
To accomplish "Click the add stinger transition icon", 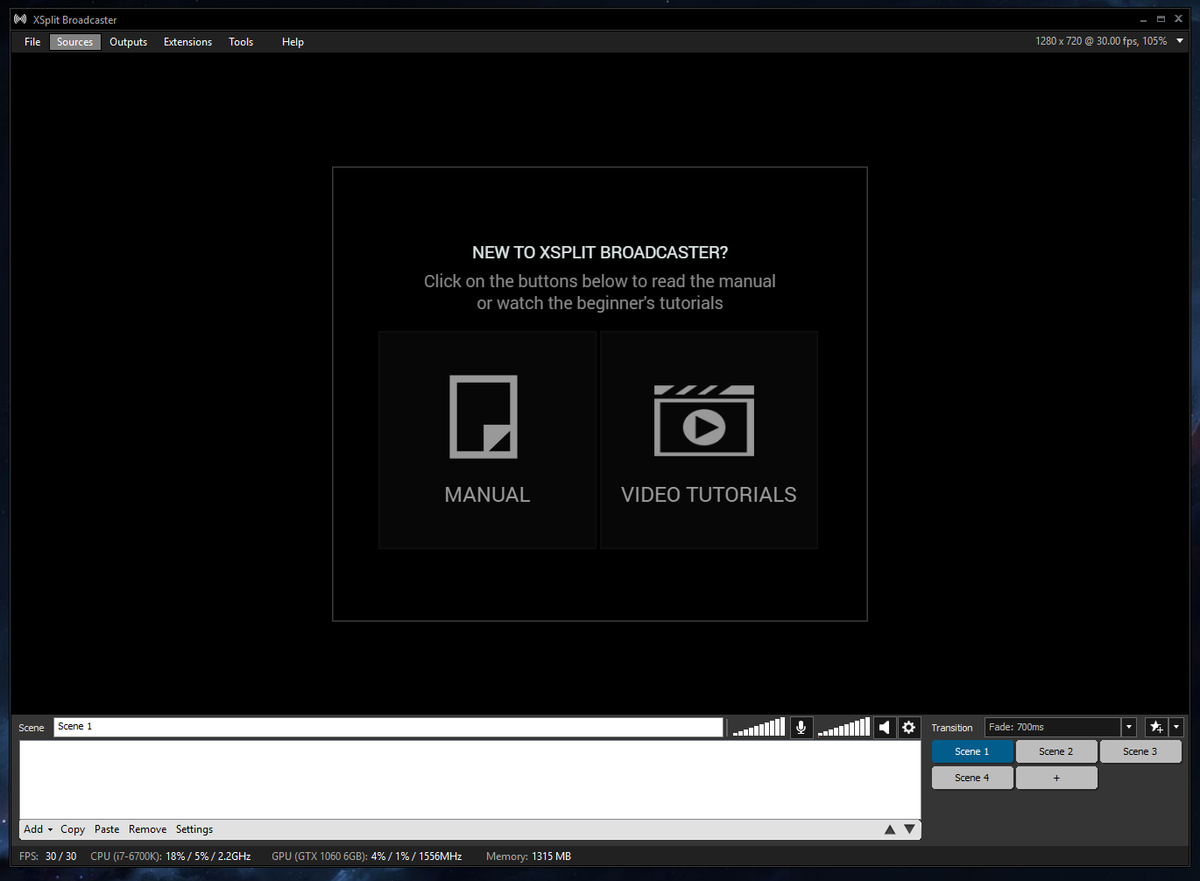I will (x=1155, y=727).
